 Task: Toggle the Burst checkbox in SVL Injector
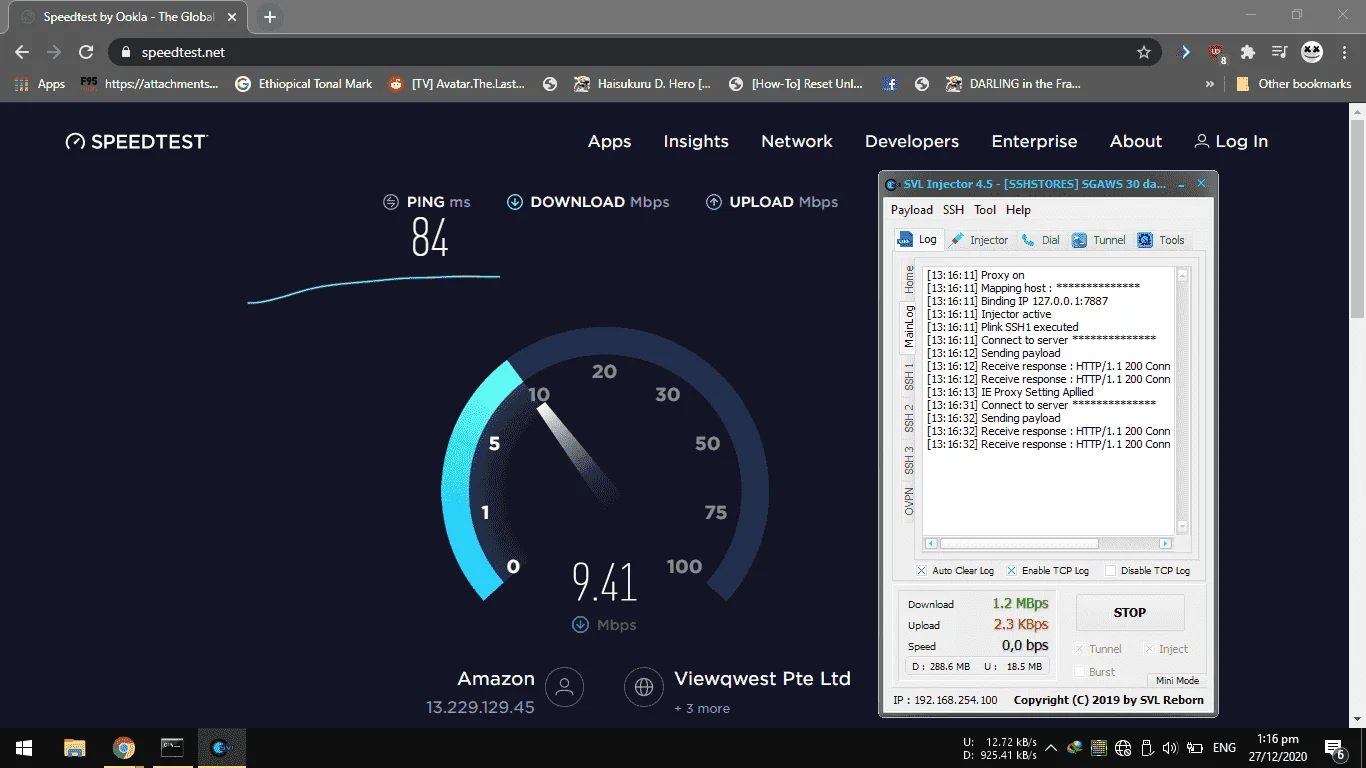[x=1079, y=672]
